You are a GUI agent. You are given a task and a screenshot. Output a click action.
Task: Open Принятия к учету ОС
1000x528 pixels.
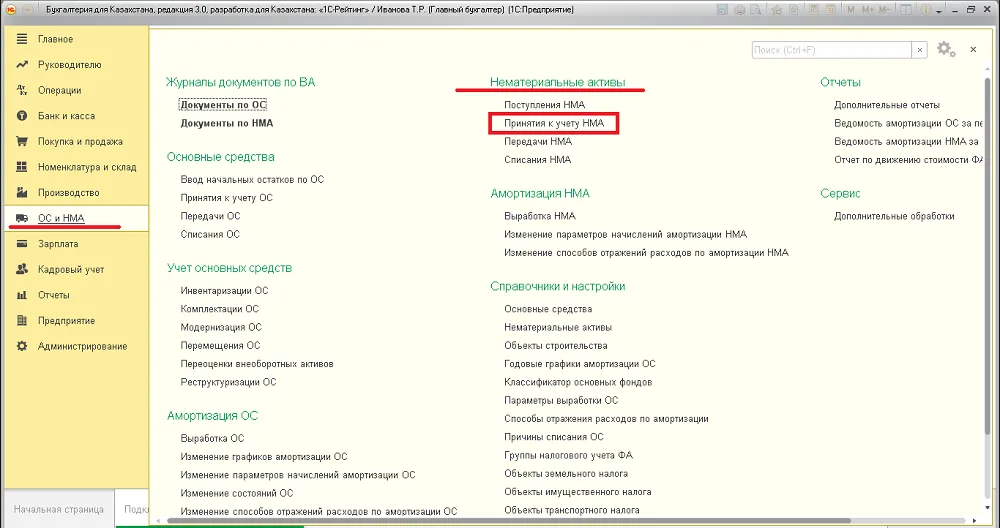[x=226, y=198]
